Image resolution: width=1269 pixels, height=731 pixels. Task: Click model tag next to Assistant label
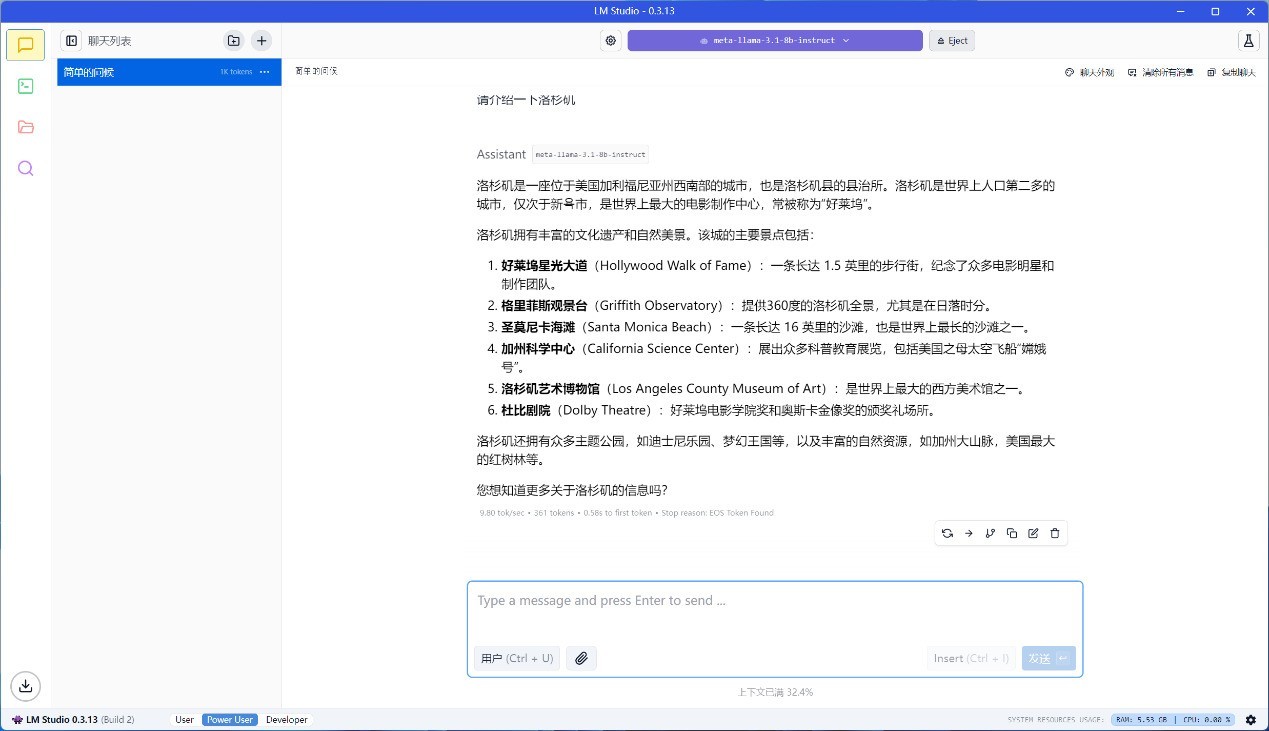click(x=590, y=155)
